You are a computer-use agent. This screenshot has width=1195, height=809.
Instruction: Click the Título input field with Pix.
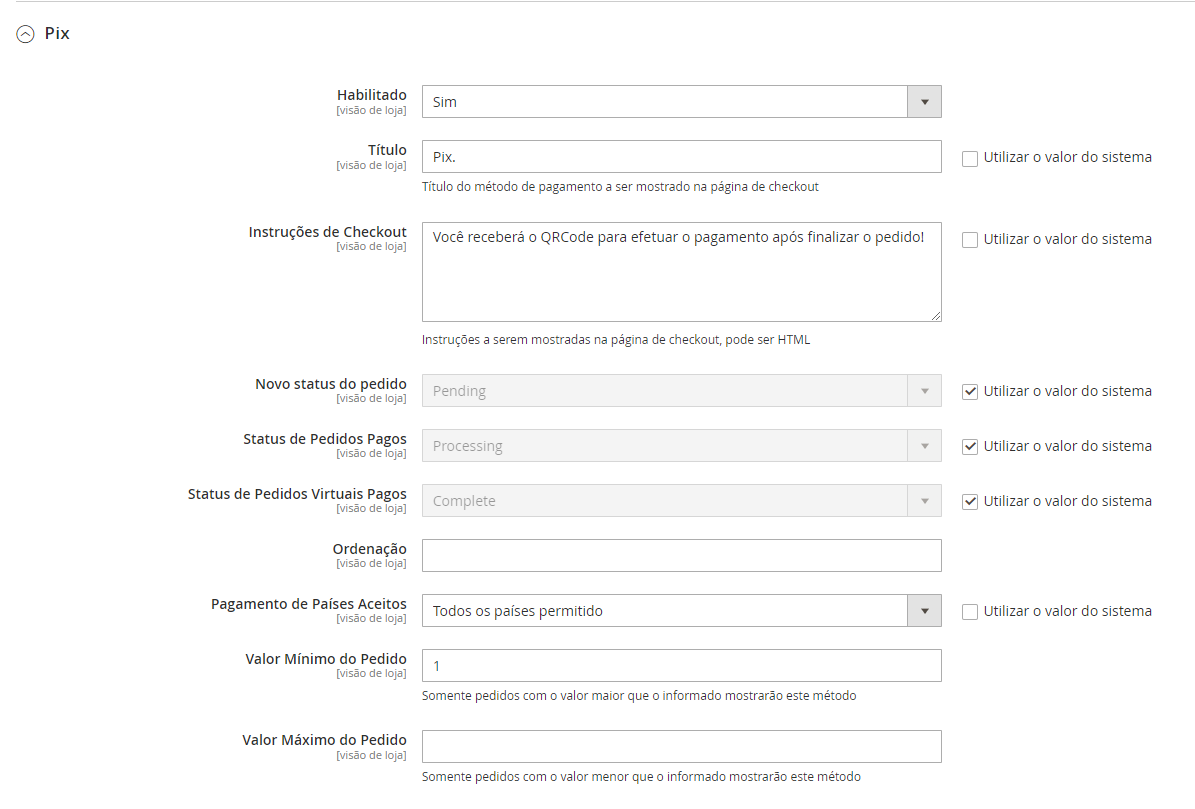click(681, 156)
